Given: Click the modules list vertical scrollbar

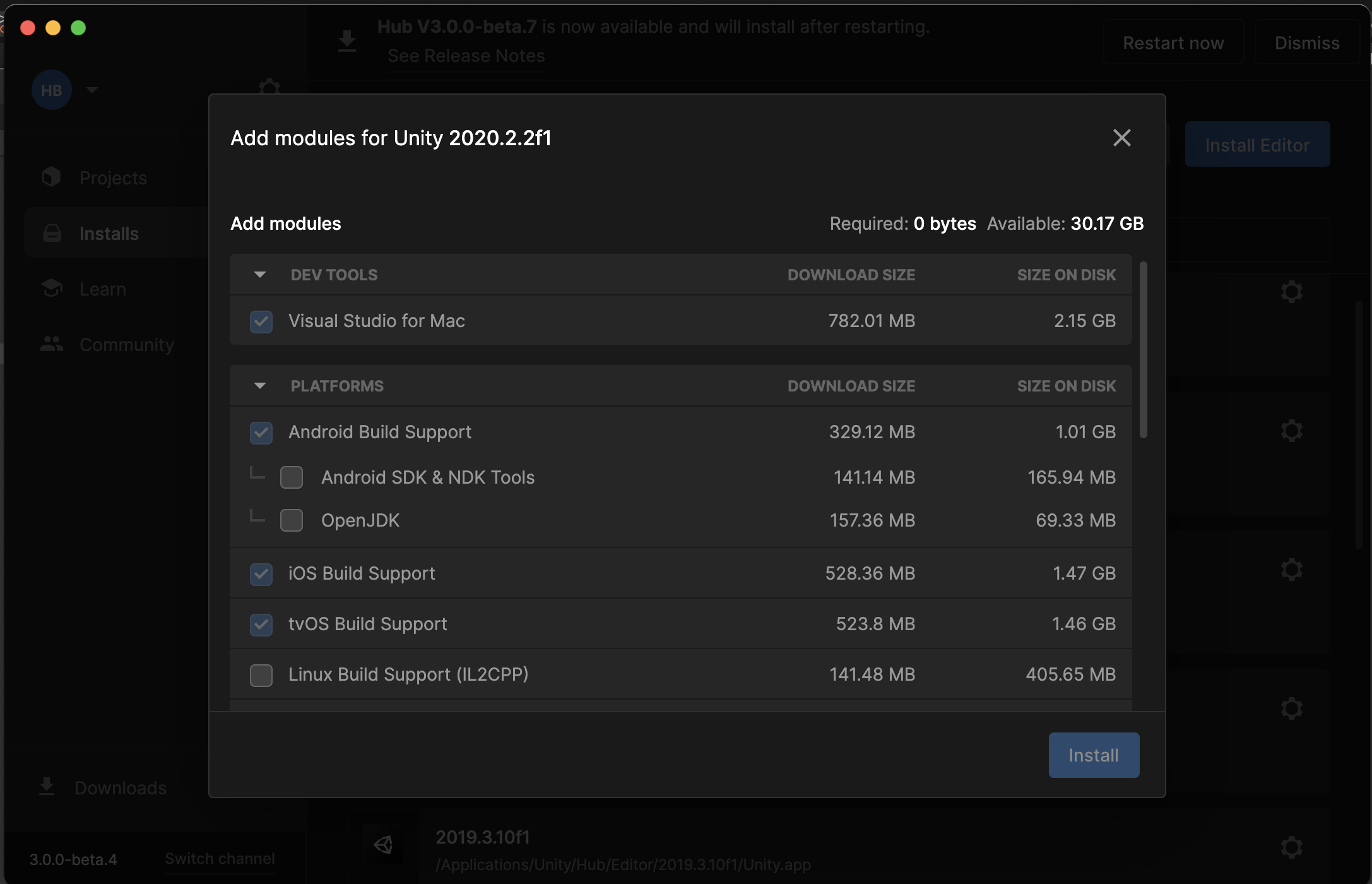Looking at the screenshot, I should pos(1143,350).
